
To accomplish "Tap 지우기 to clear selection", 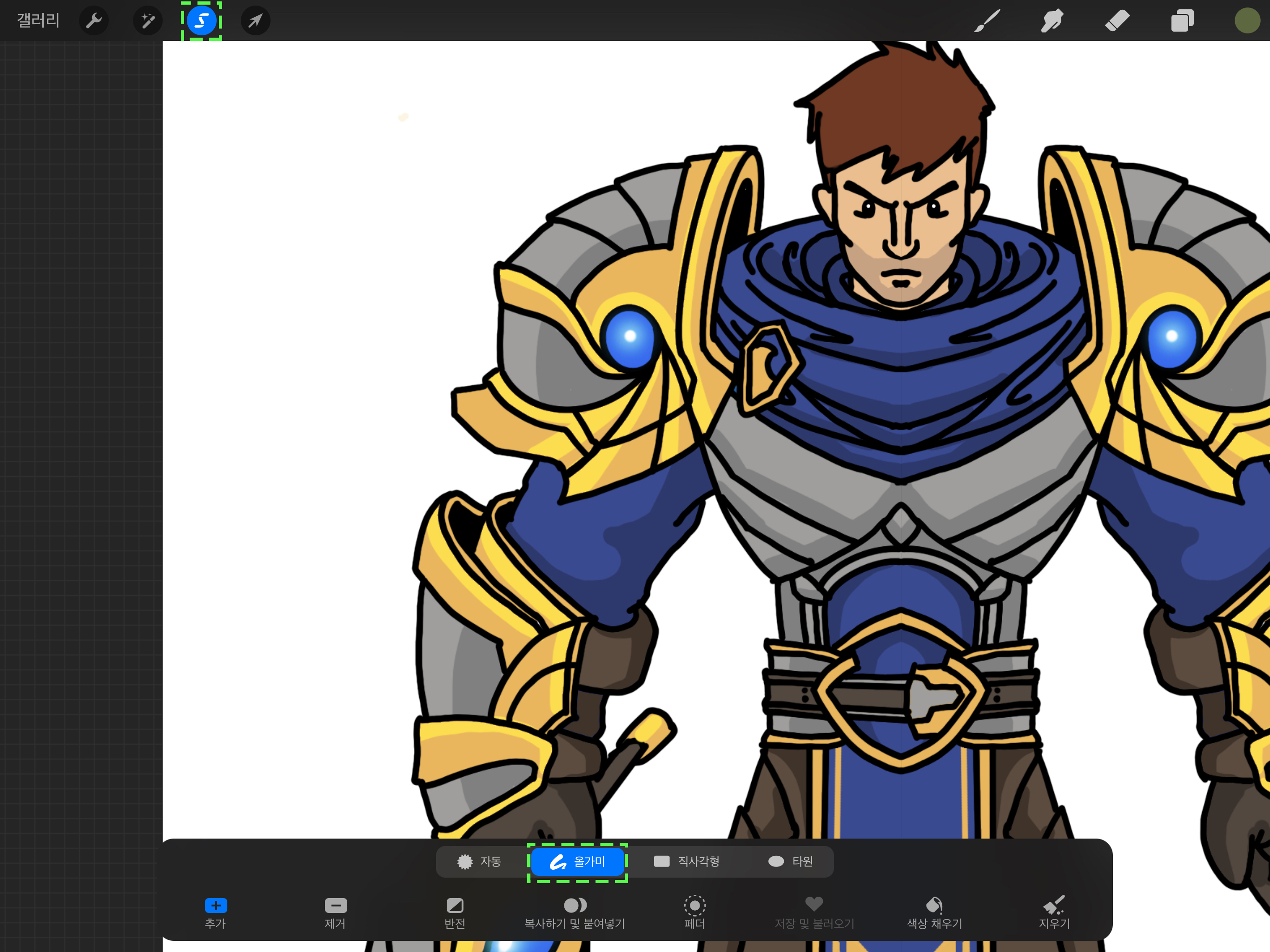I will 1054,912.
